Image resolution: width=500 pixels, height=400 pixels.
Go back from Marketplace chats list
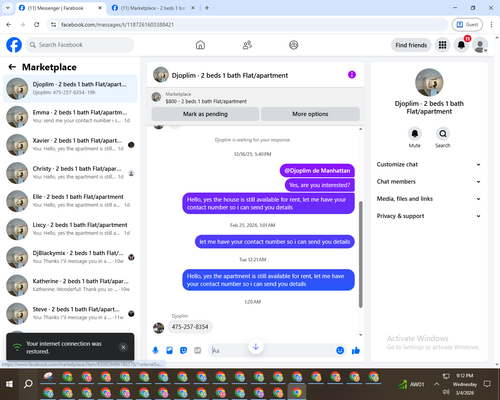point(12,67)
